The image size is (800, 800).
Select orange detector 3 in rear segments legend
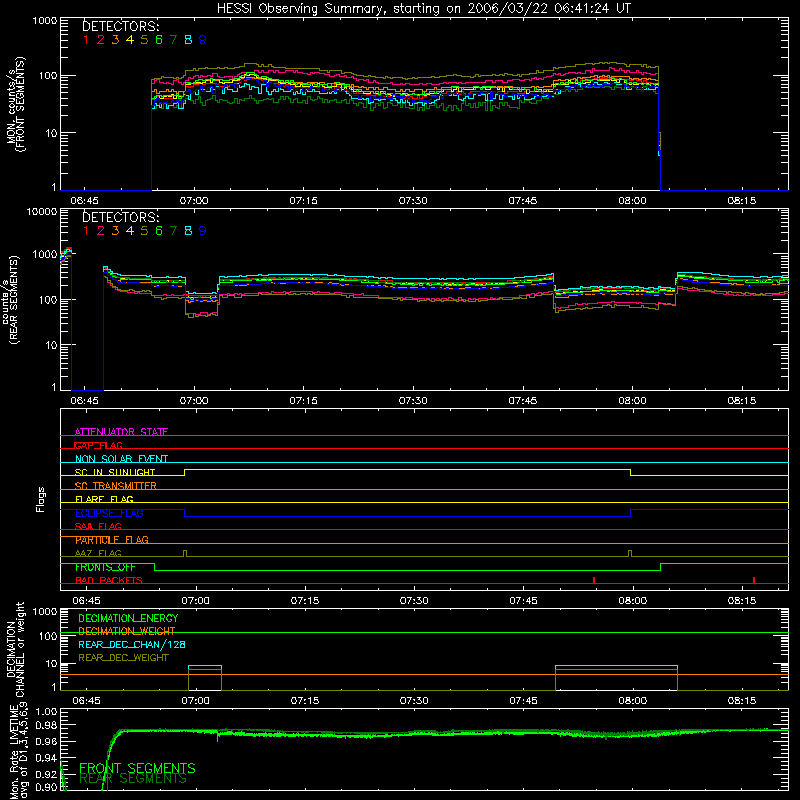pyautogui.click(x=115, y=231)
